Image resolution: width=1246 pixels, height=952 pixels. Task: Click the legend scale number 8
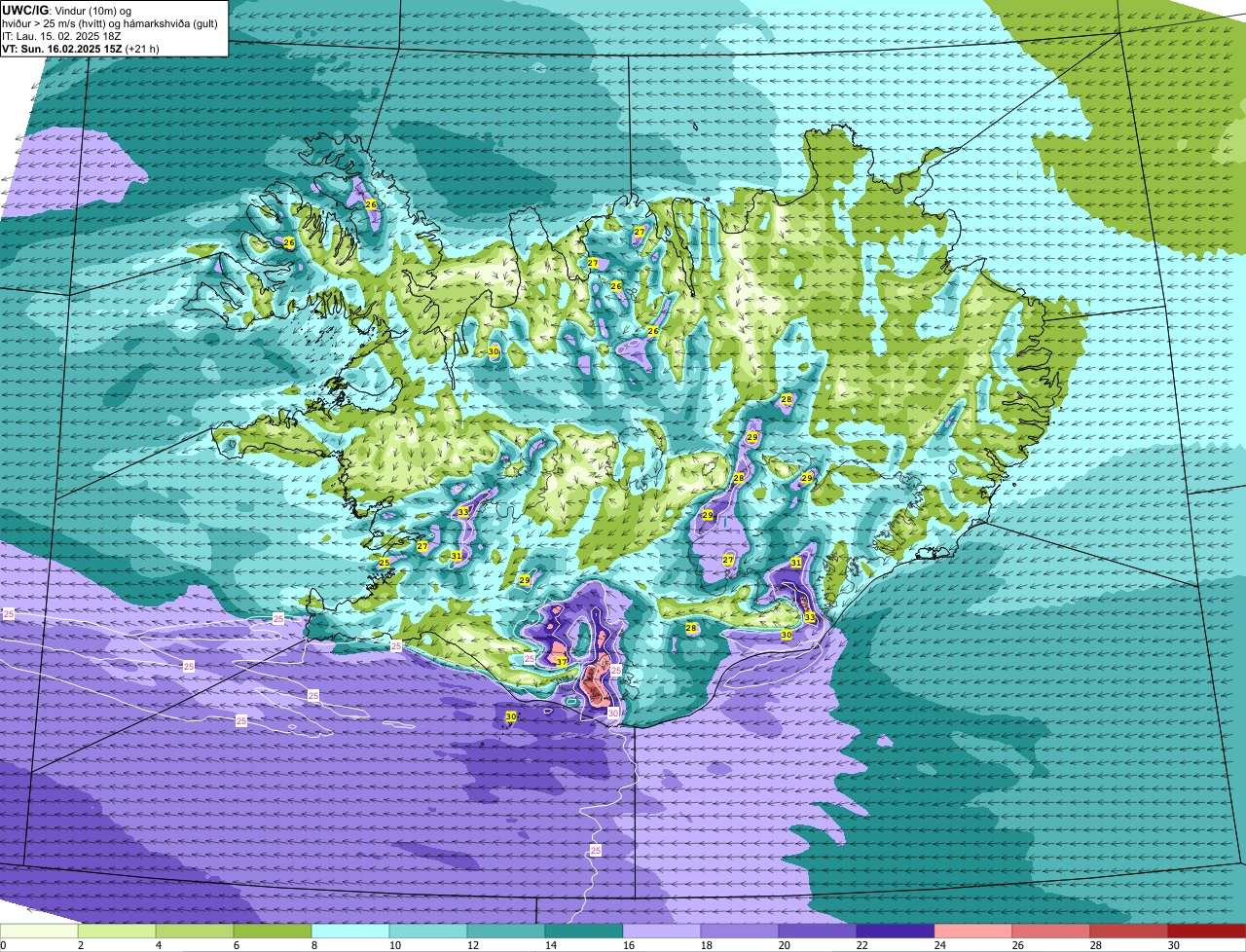(x=314, y=945)
